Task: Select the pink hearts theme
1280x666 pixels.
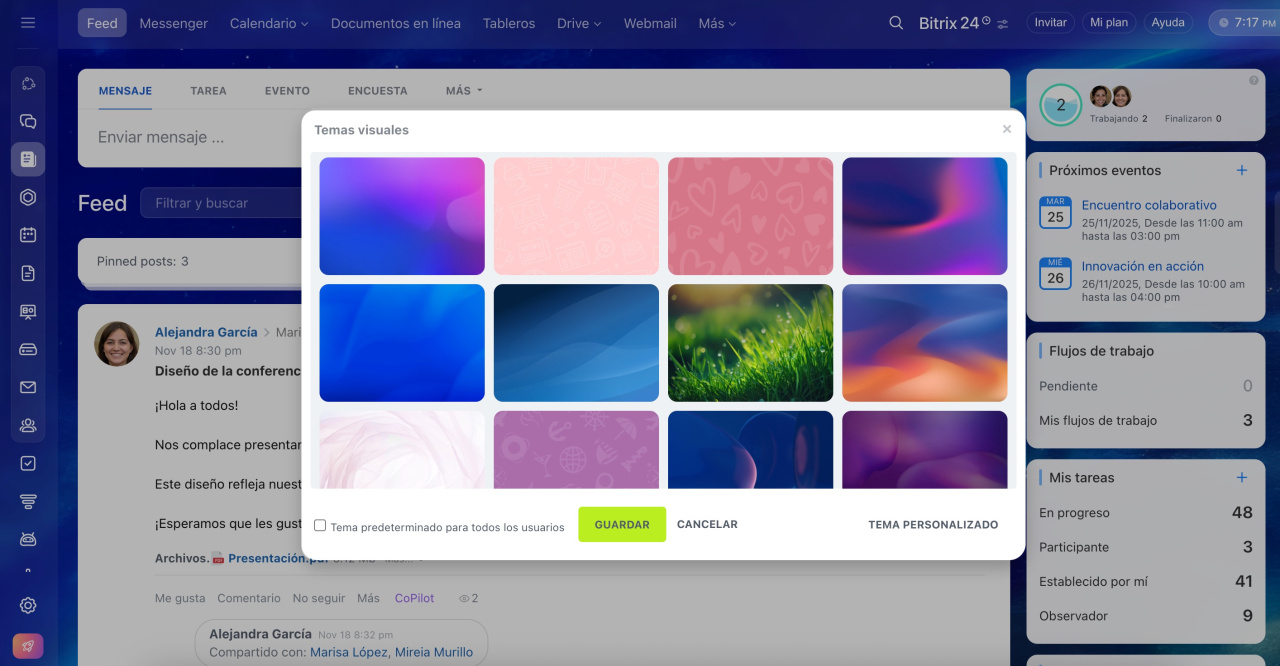Action: tap(750, 216)
